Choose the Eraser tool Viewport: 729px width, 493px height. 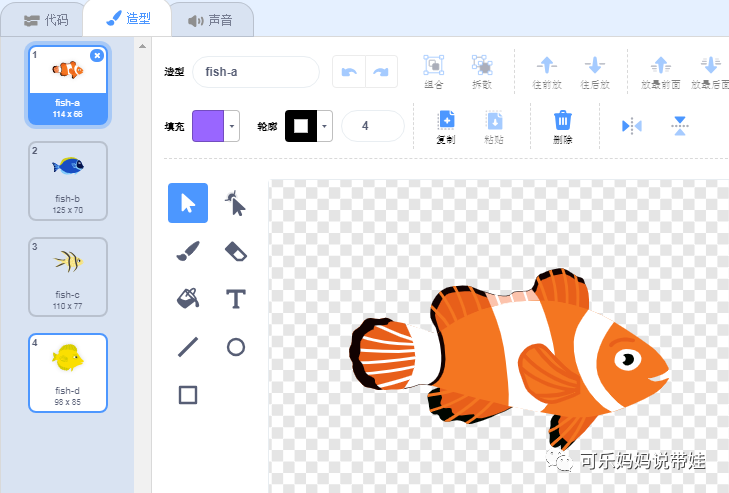[236, 251]
